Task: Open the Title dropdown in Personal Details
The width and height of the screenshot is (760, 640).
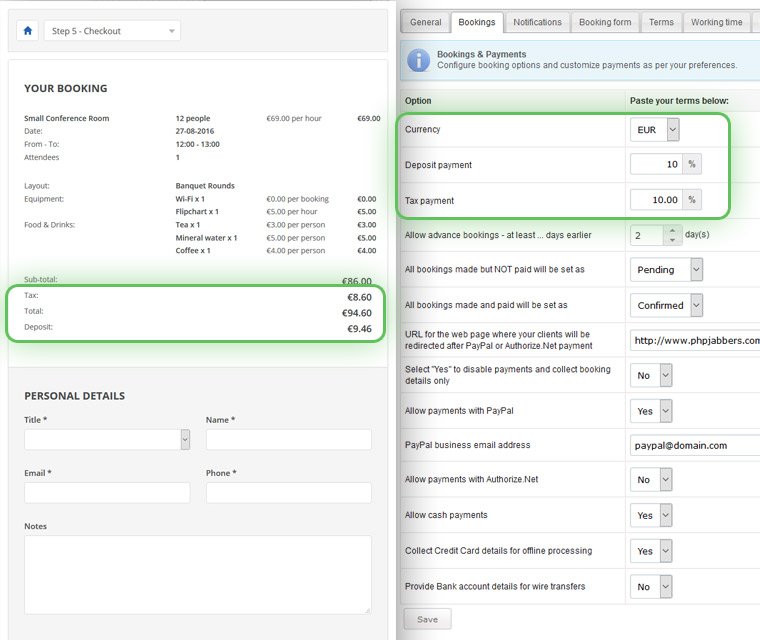Action: pos(107,439)
